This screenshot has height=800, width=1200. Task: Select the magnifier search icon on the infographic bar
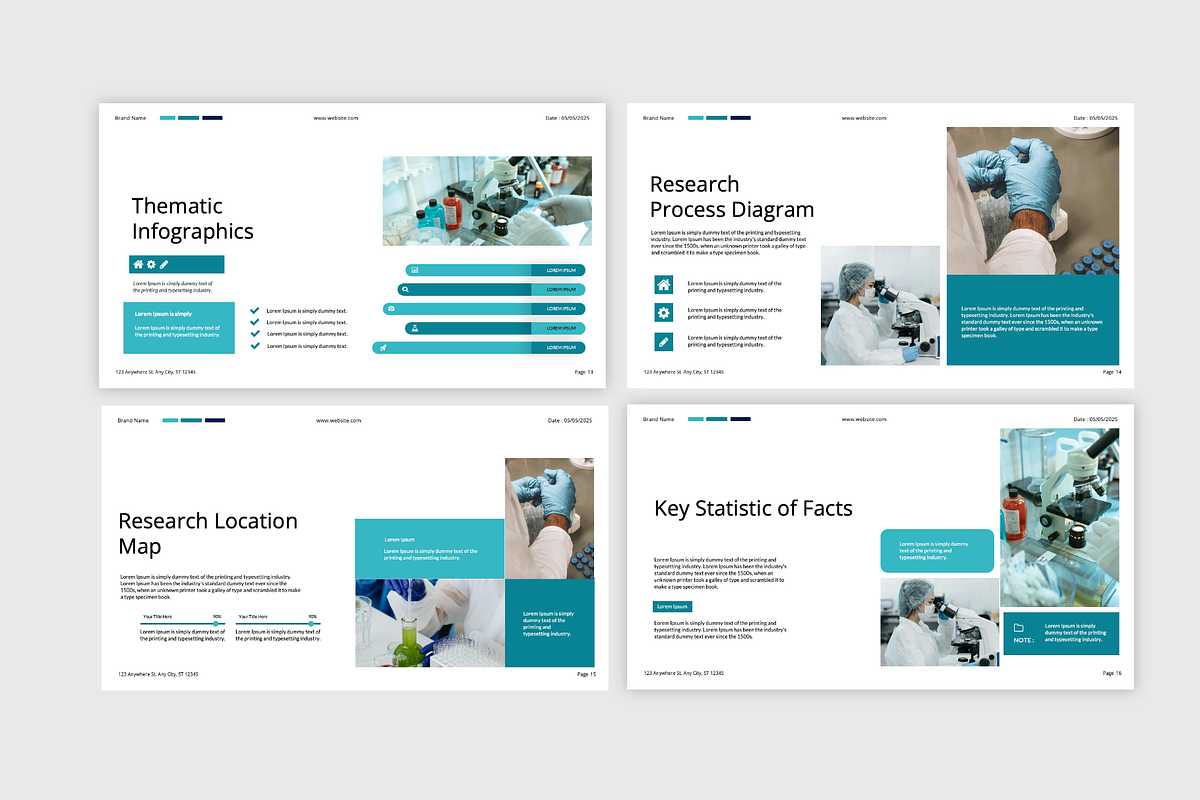405,289
